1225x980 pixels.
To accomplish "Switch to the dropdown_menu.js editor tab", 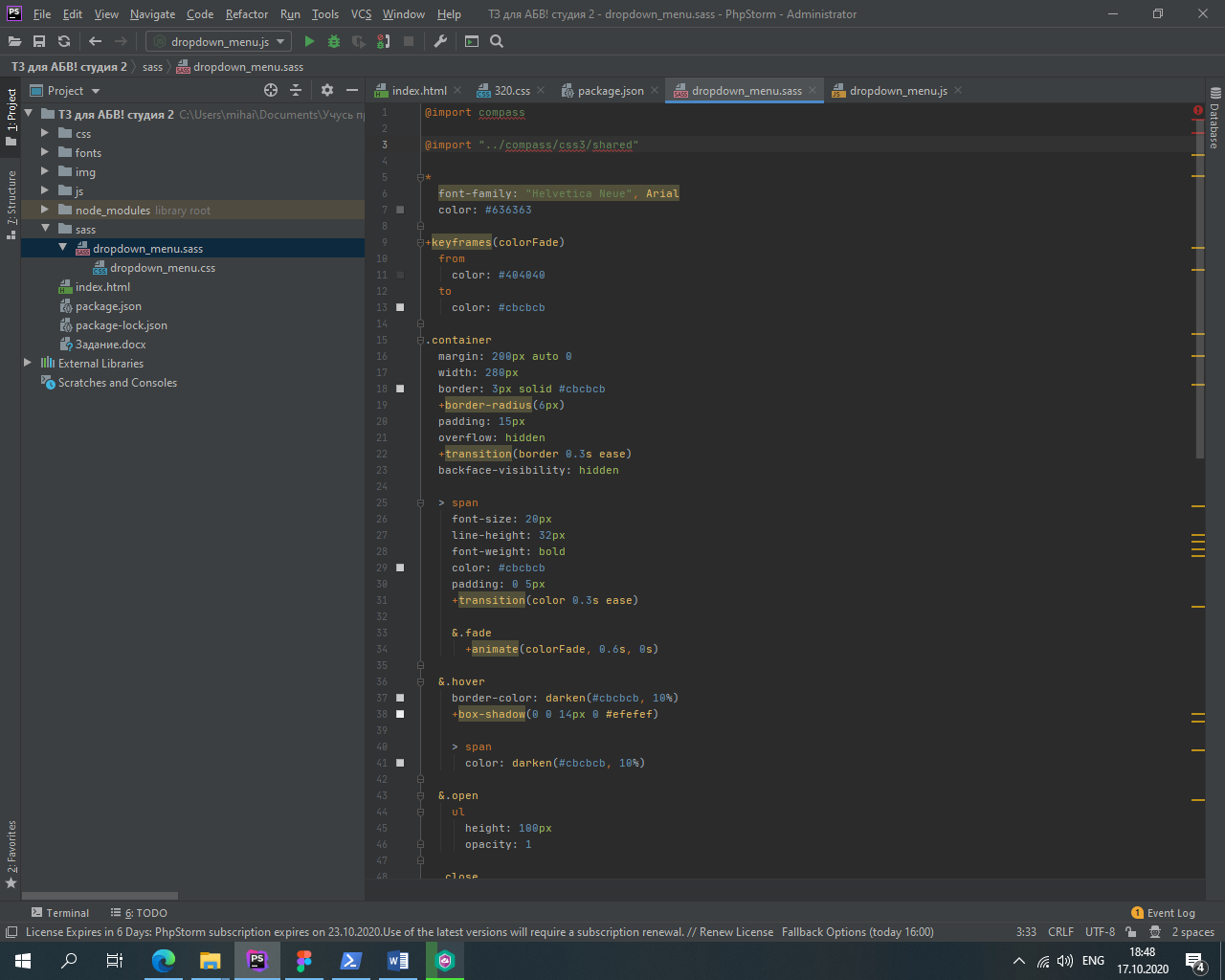I will (x=898, y=90).
